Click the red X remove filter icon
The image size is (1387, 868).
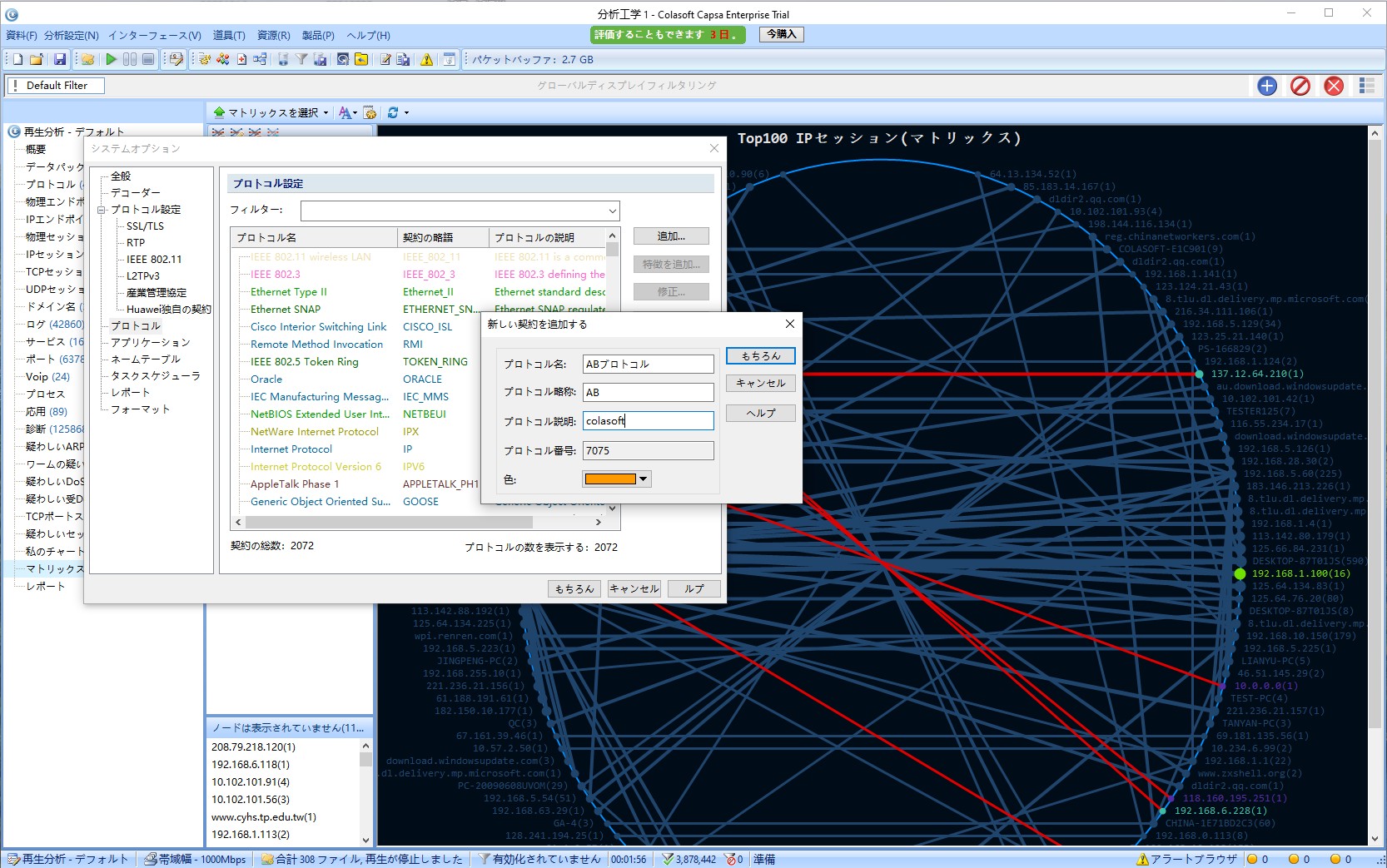point(1334,86)
